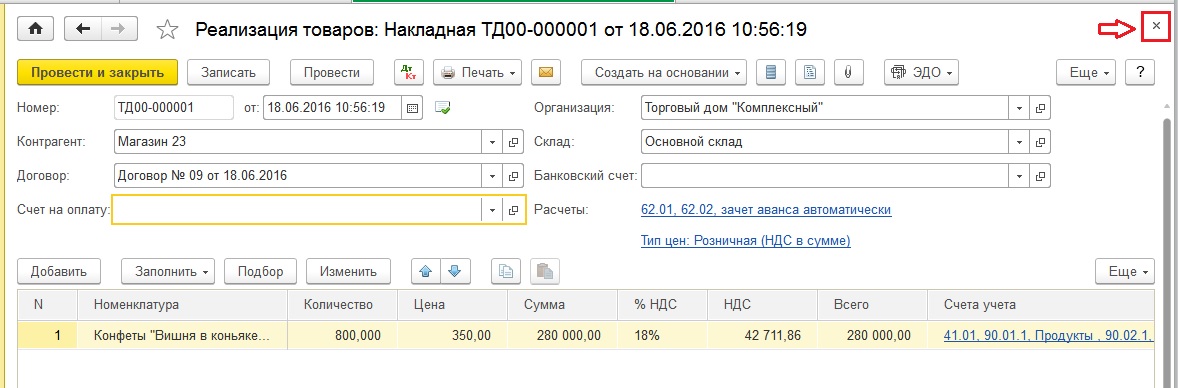Open Контрагент Магазин 23 card

(x=513, y=141)
